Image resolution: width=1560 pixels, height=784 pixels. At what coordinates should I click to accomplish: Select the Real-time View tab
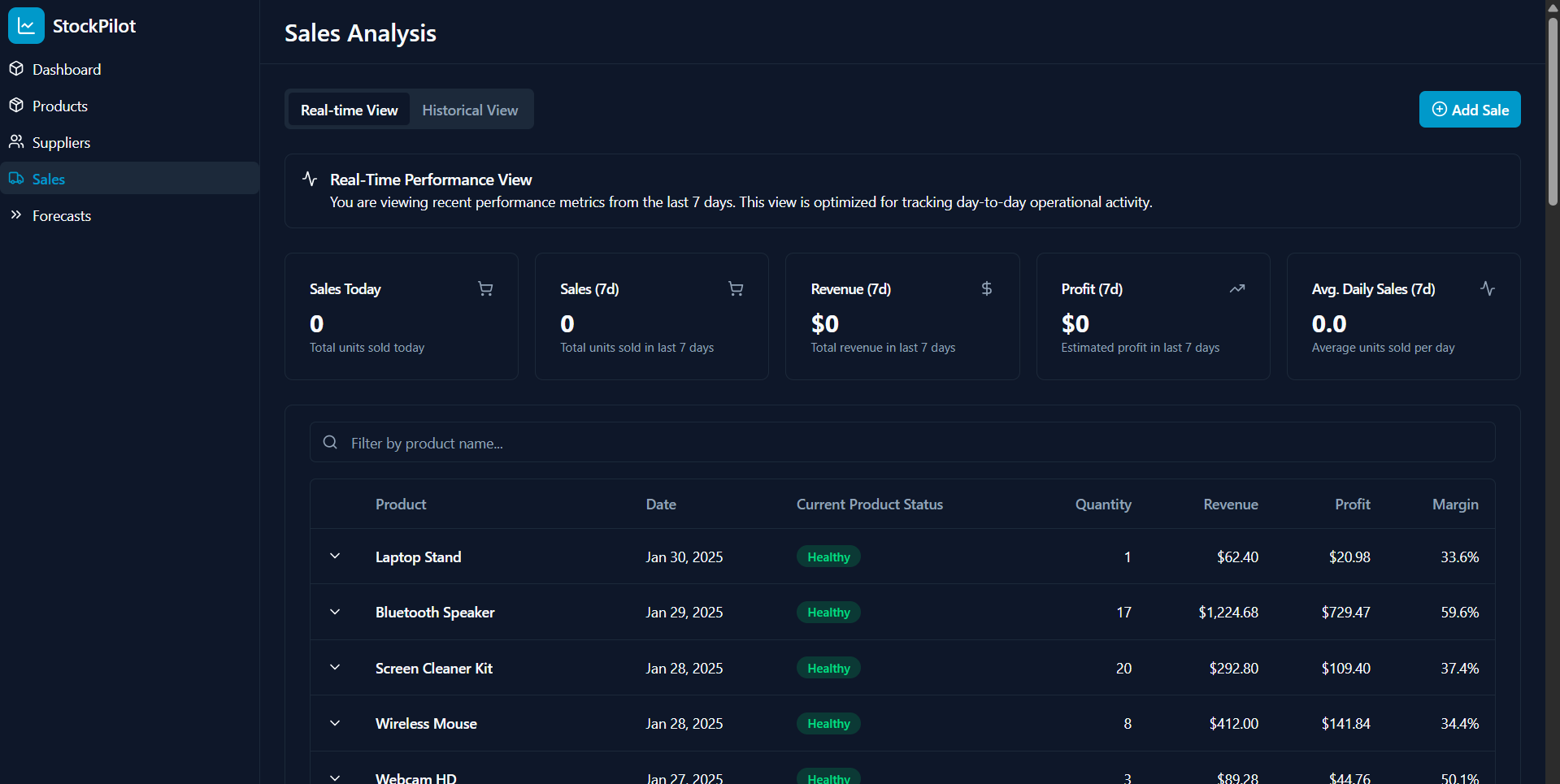[349, 109]
